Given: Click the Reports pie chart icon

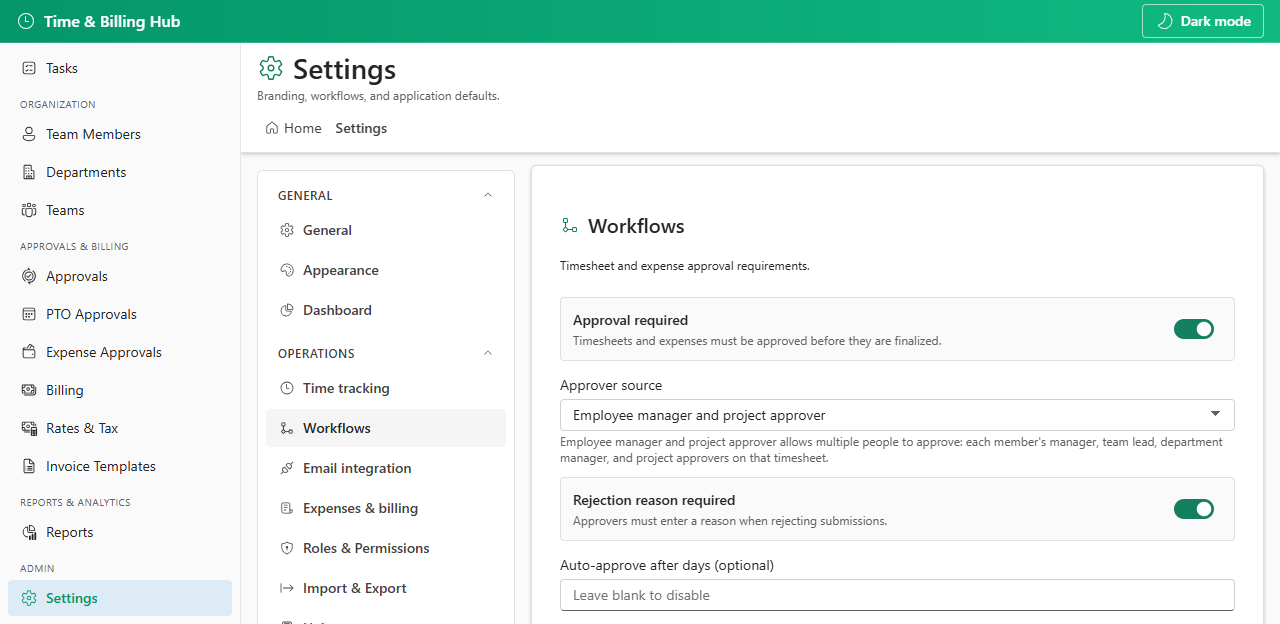Looking at the screenshot, I should (x=29, y=532).
